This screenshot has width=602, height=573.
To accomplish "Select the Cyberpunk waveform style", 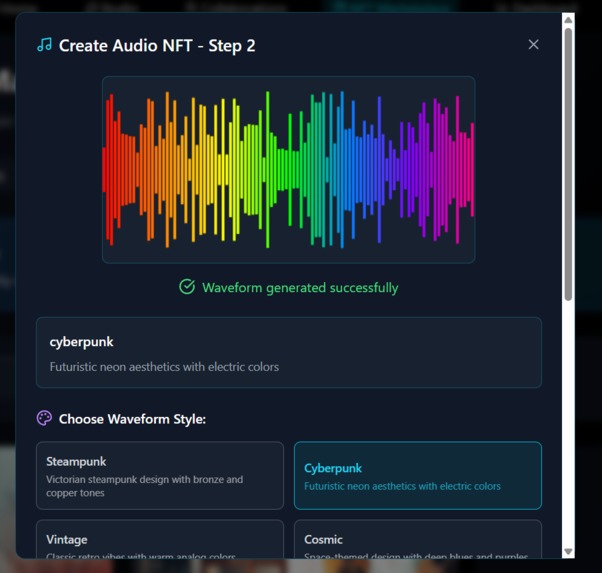I will [x=418, y=475].
